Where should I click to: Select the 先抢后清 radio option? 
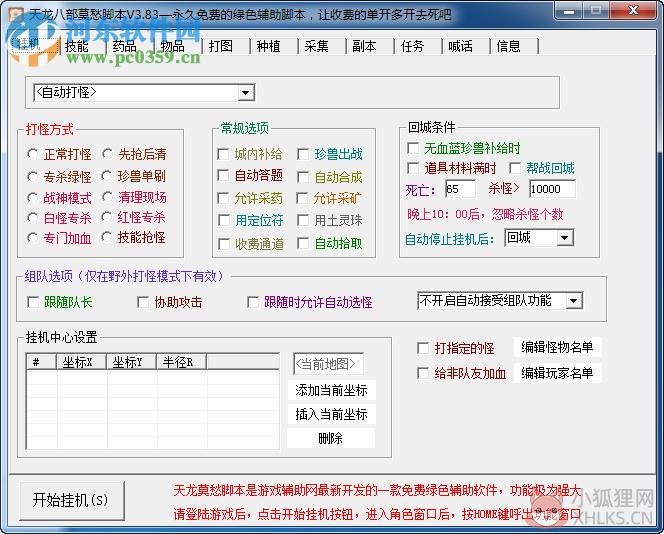(x=108, y=154)
